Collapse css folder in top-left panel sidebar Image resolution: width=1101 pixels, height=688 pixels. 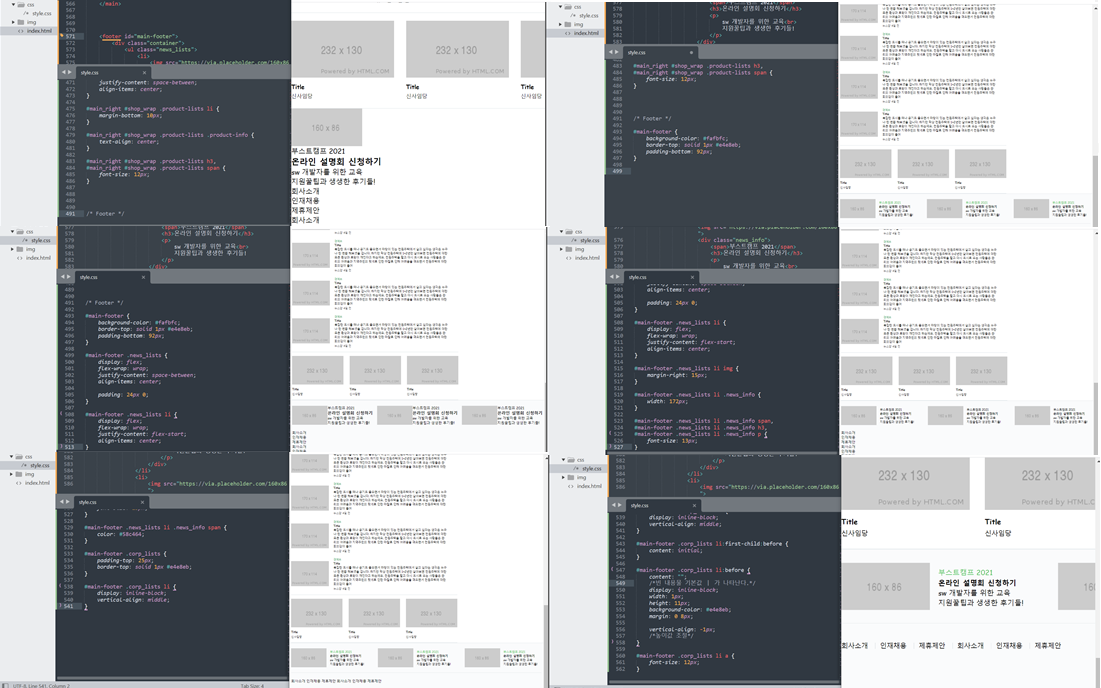point(13,5)
